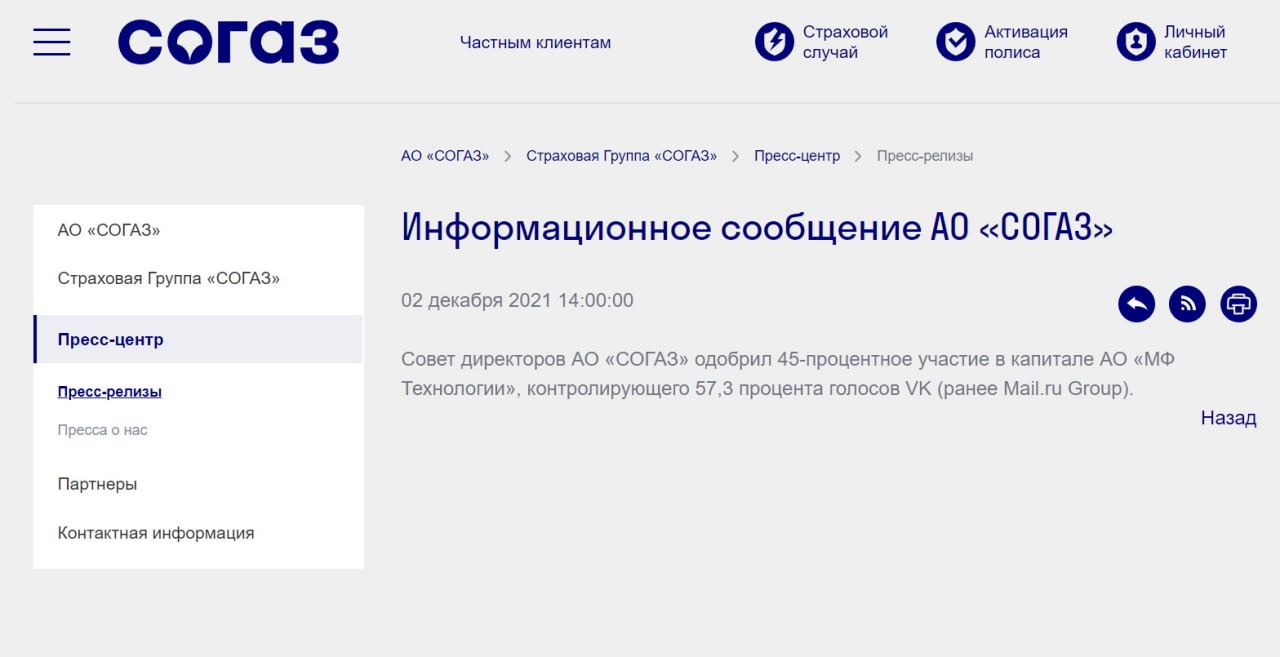Go to Страховая Группа «СОГАЗ» breadcrumb
Image resolution: width=1280 pixels, height=657 pixels.
(621, 156)
